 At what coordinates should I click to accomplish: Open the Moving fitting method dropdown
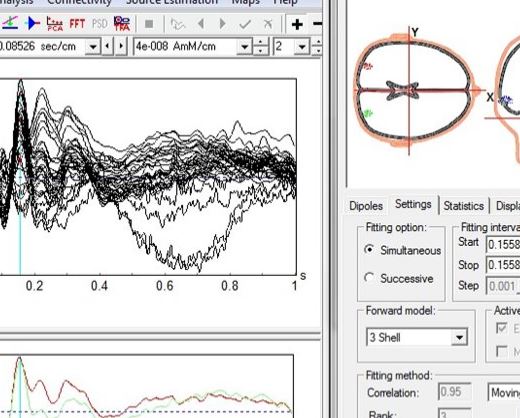504,393
